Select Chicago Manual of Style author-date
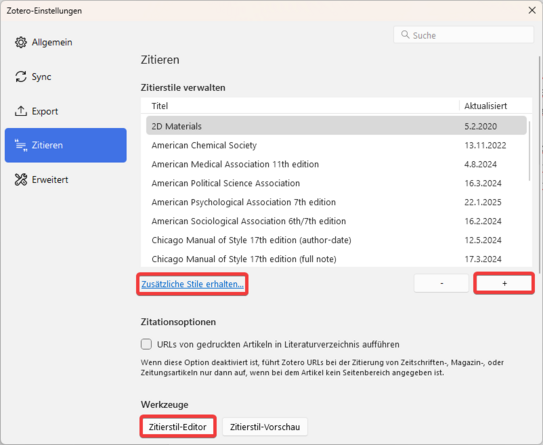543x445 pixels. click(336, 240)
